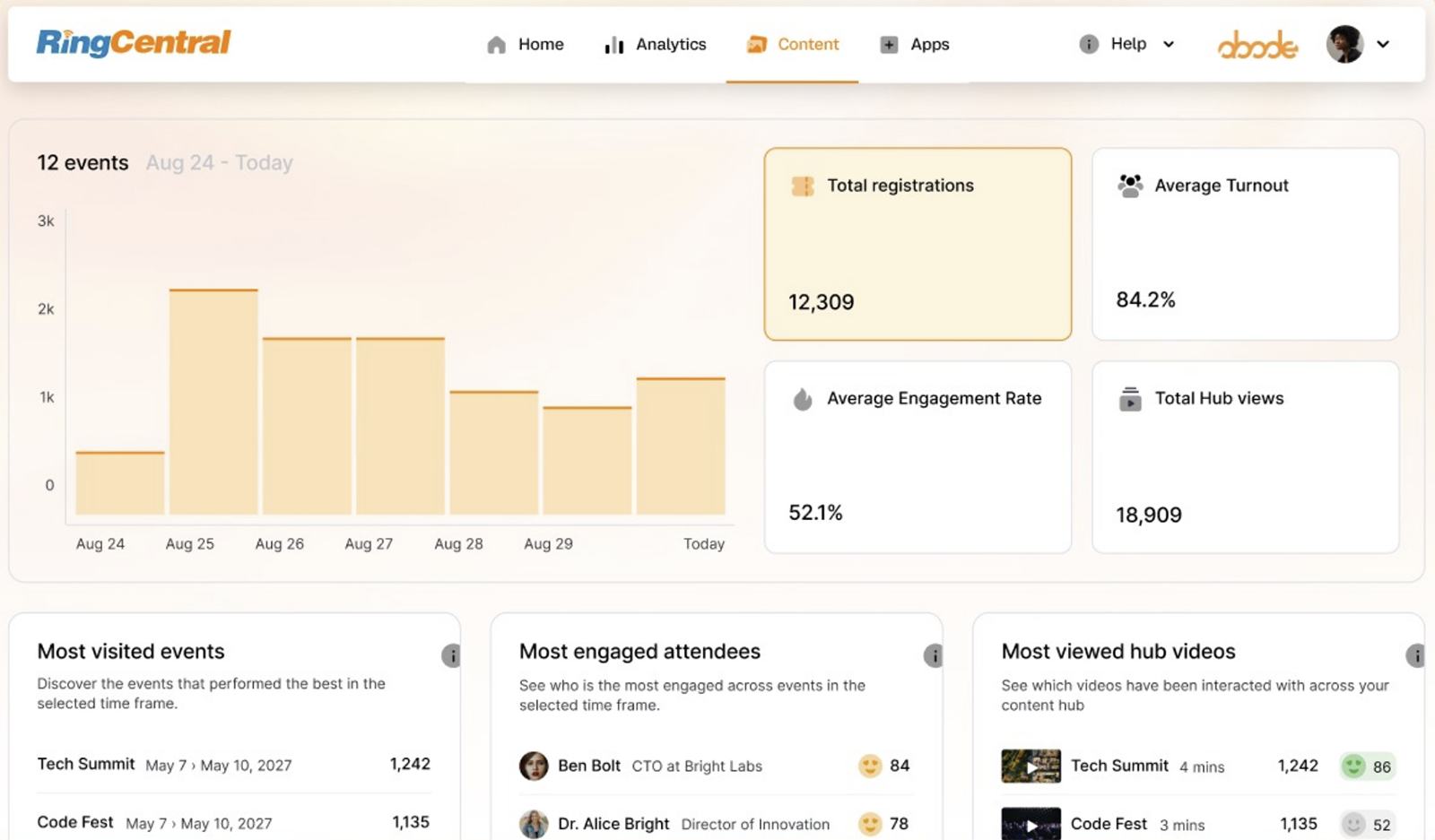Screen dimensions: 1435x840
Task: Open the user profile avatar
Action: tap(1344, 44)
